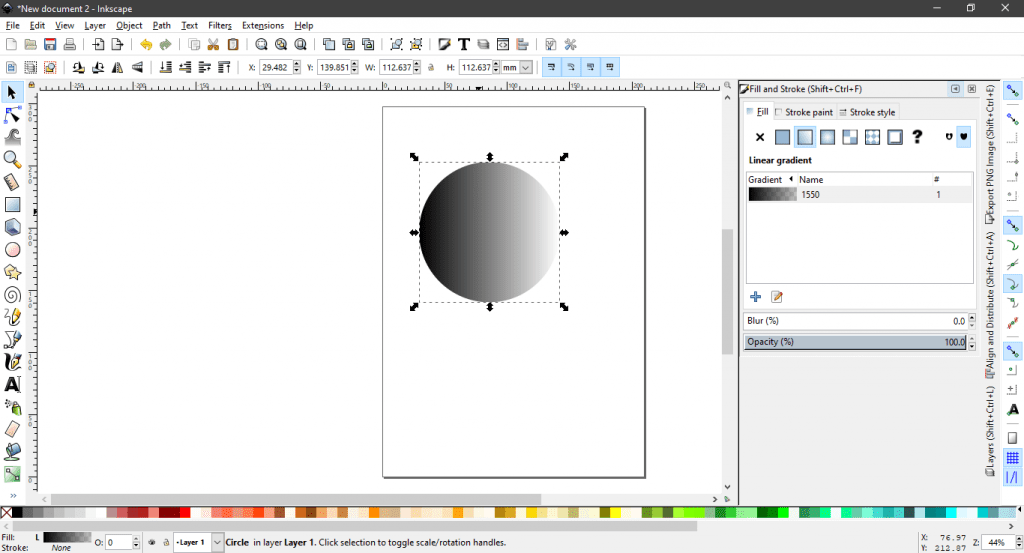Click the Save document icon

pyautogui.click(x=50, y=45)
